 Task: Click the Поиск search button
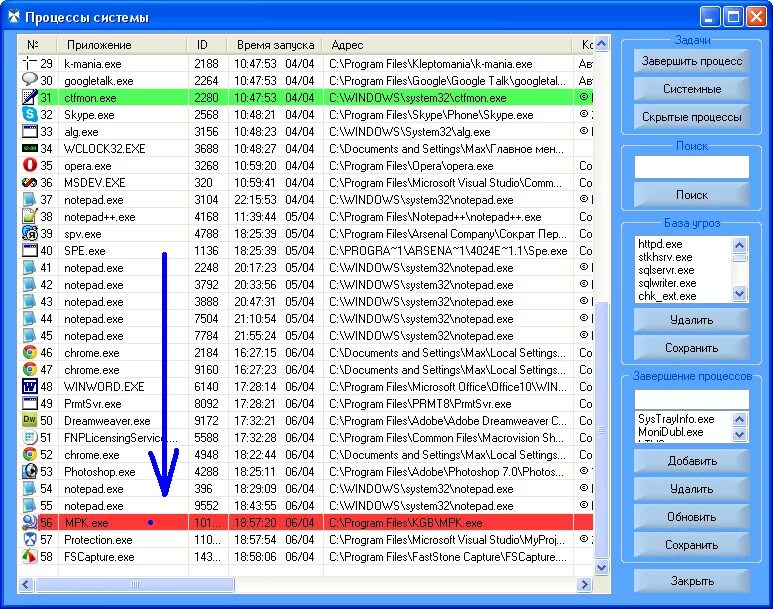691,195
